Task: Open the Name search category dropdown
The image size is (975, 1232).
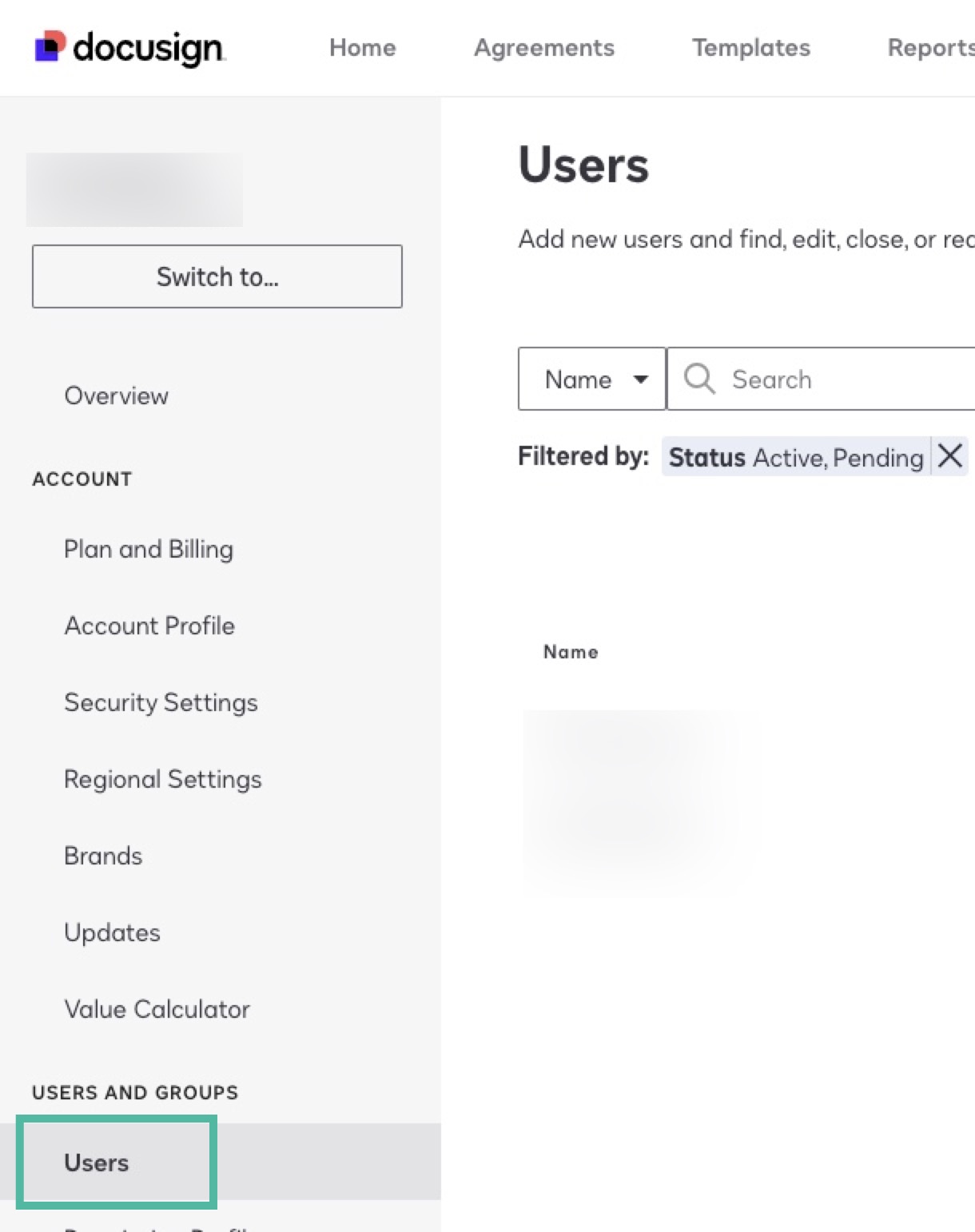Action: tap(591, 379)
